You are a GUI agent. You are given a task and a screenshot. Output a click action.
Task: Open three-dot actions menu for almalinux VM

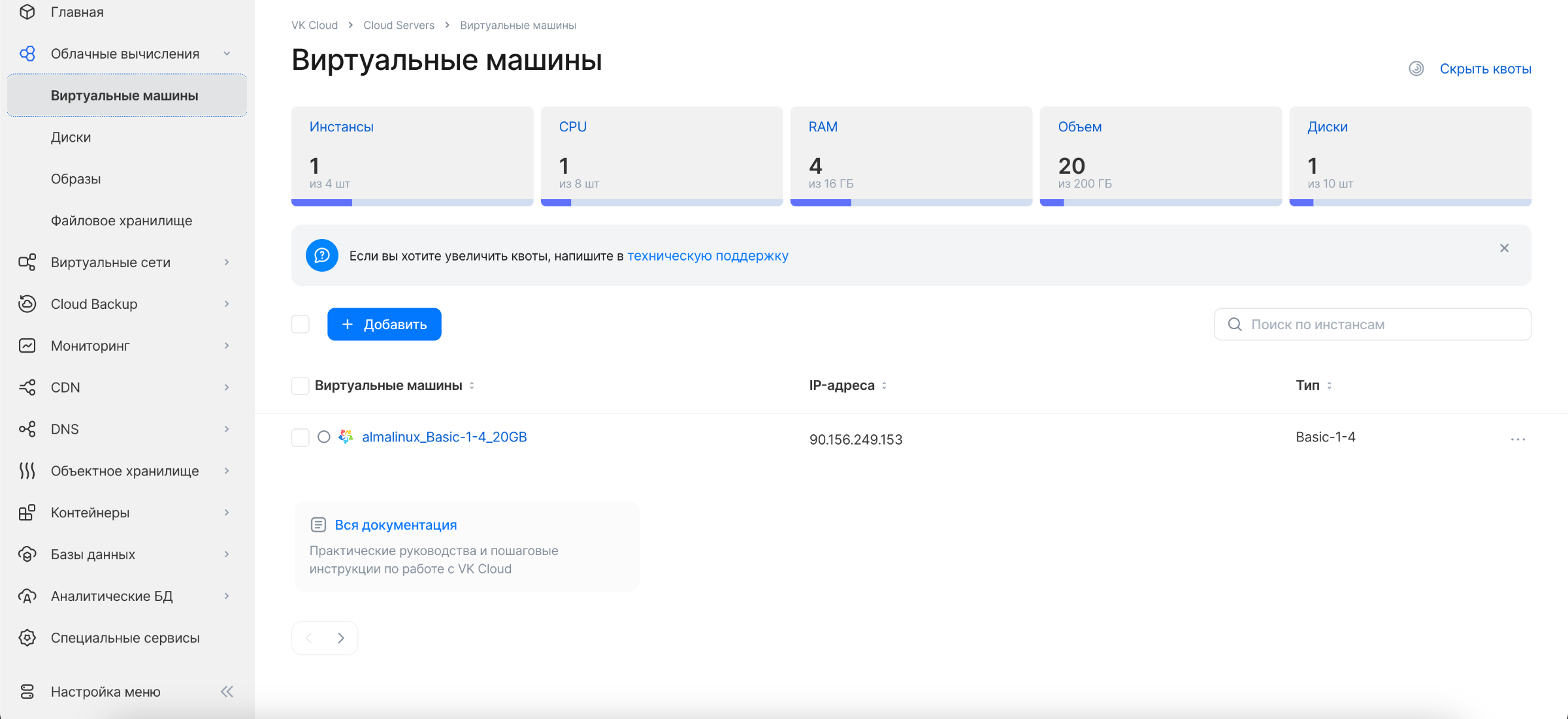tap(1517, 439)
